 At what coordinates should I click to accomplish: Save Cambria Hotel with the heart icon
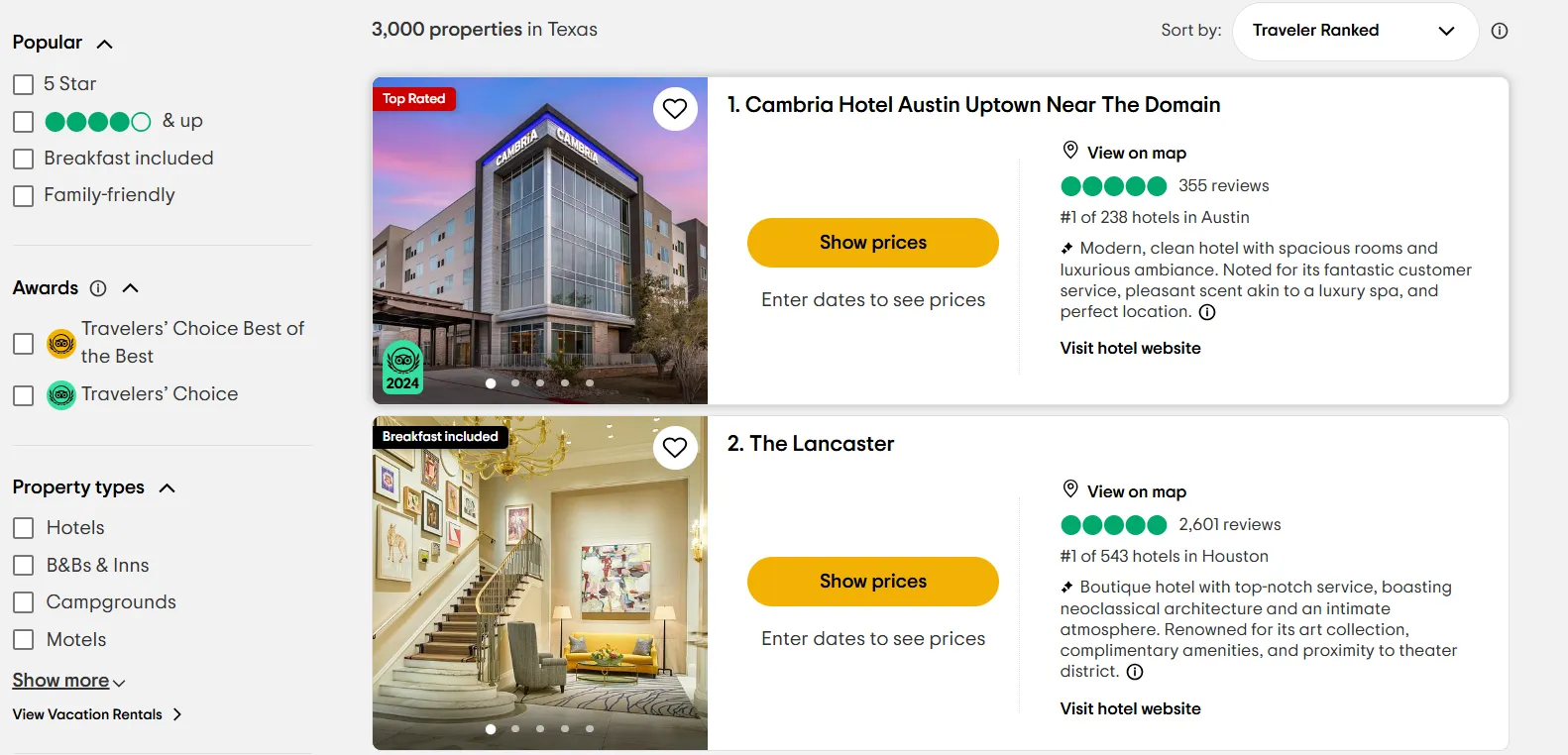675,109
